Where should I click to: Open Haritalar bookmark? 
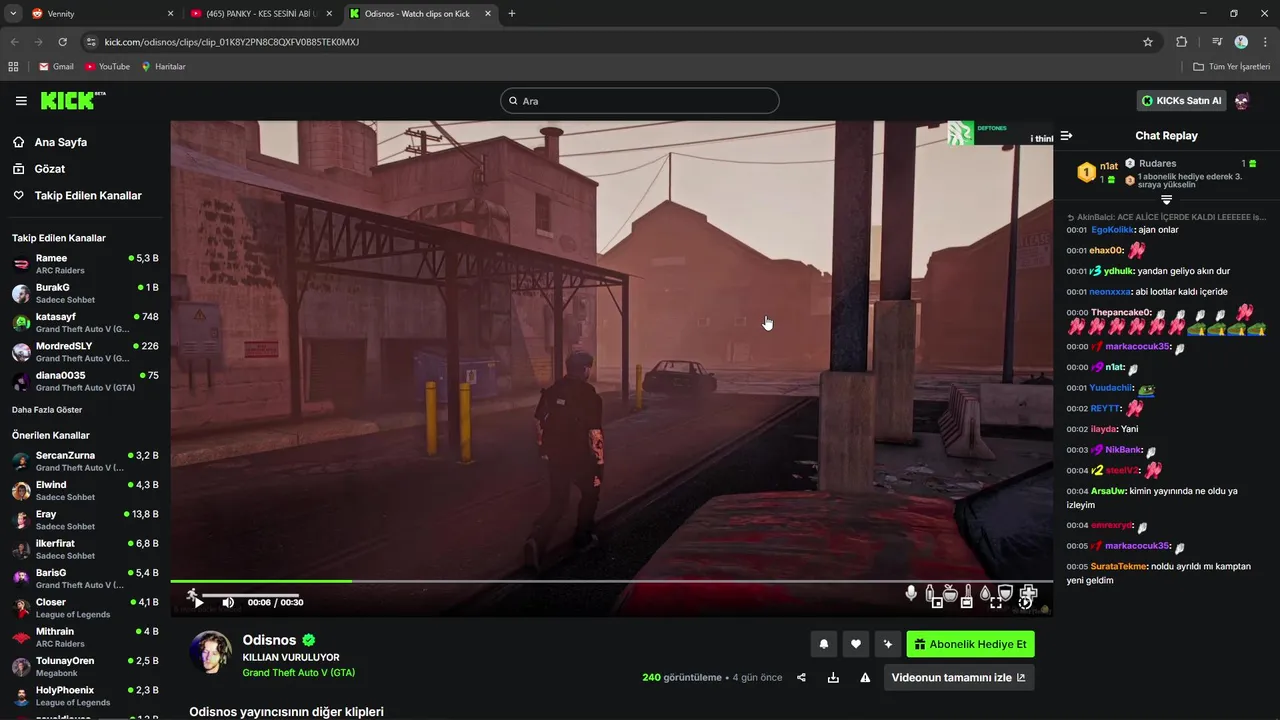[163, 67]
